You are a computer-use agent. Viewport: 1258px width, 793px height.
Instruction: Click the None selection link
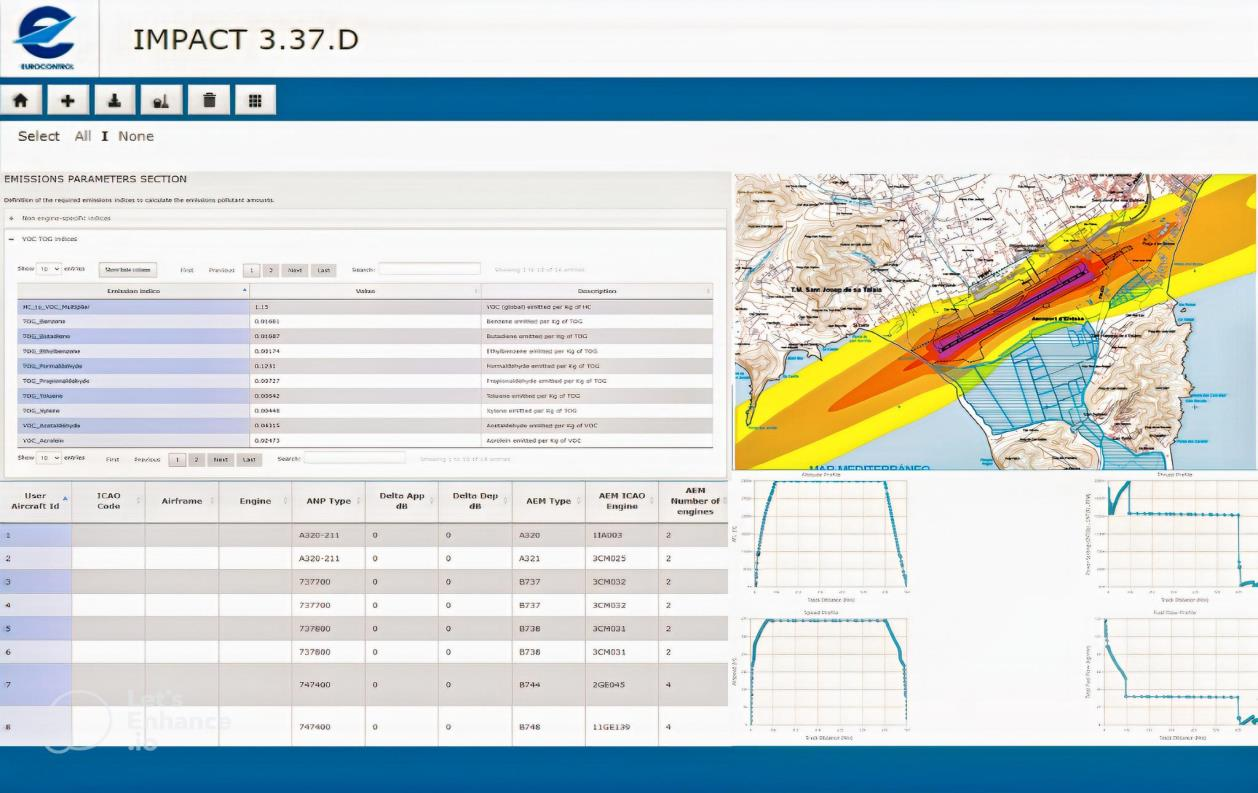[x=136, y=136]
